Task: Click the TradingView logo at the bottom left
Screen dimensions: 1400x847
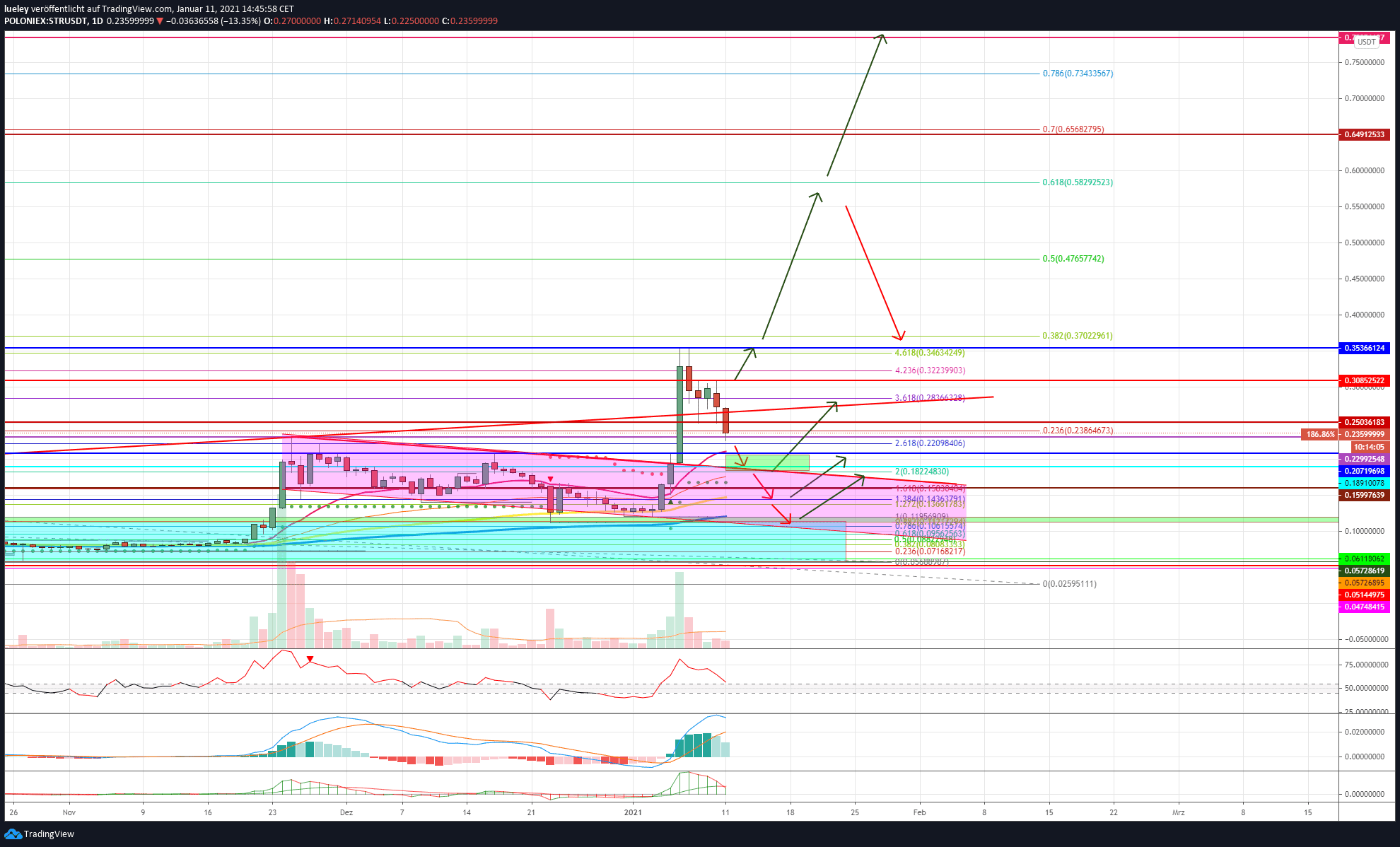Action: [40, 834]
